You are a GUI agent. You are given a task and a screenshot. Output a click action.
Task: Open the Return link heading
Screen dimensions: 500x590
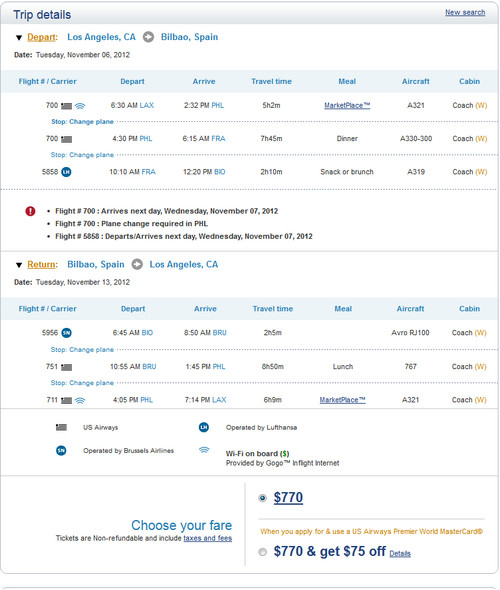41,264
